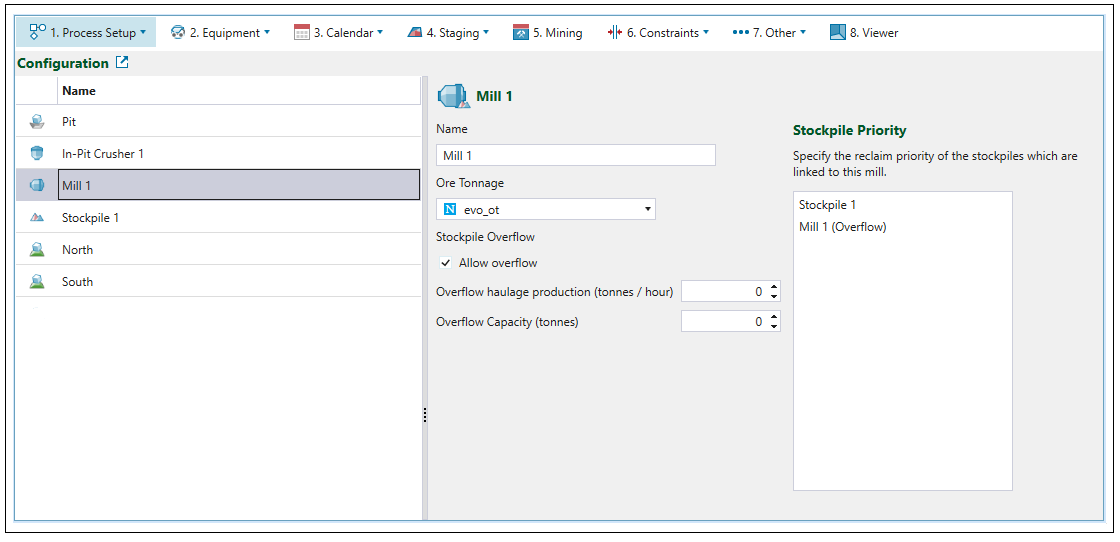Expand the 2. Equipment dropdown menu

click(x=220, y=33)
